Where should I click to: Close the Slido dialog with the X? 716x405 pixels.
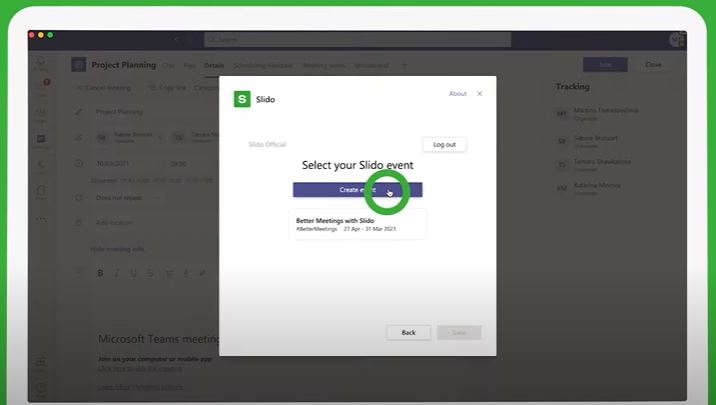coord(479,94)
